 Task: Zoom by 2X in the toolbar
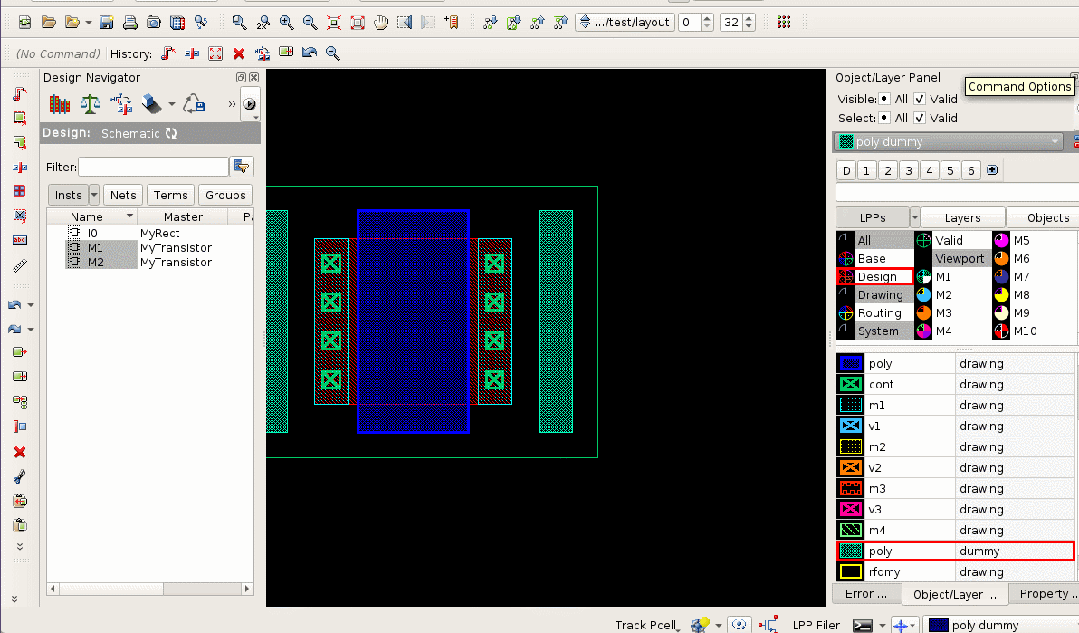pos(263,22)
